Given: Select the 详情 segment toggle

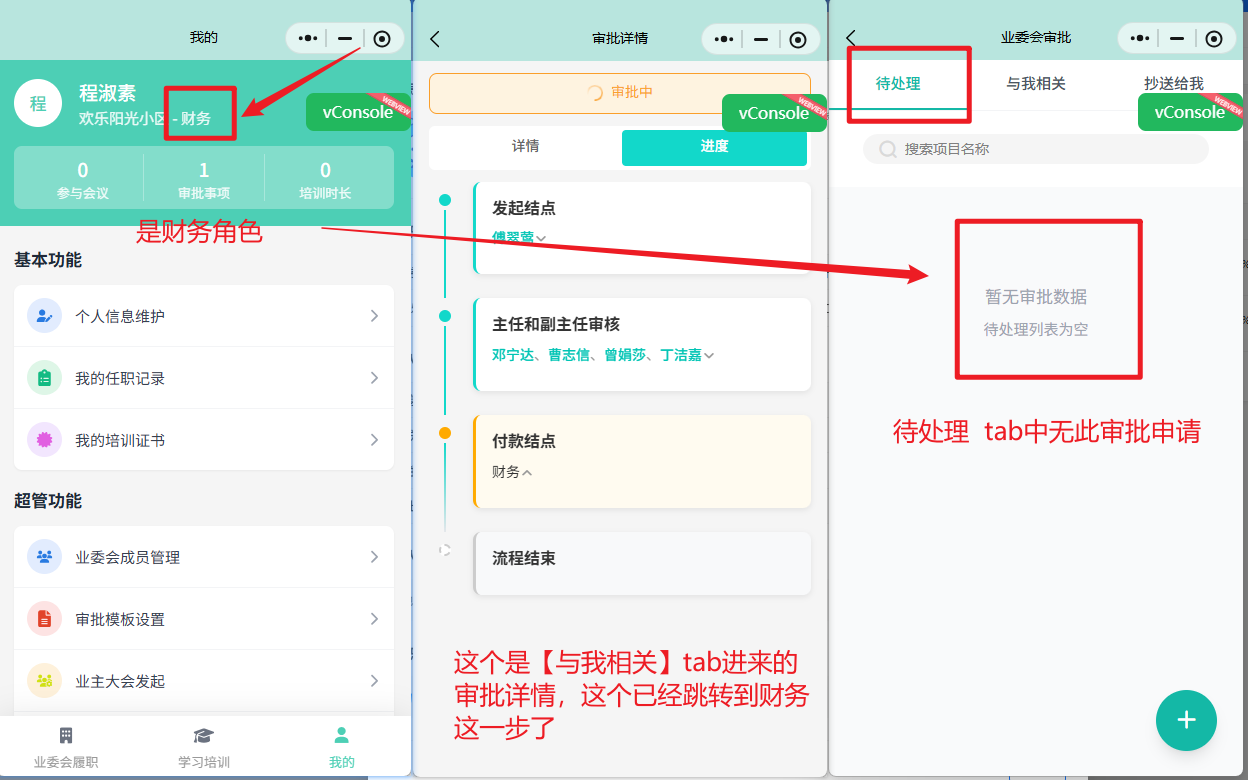Looking at the screenshot, I should tap(525, 146).
